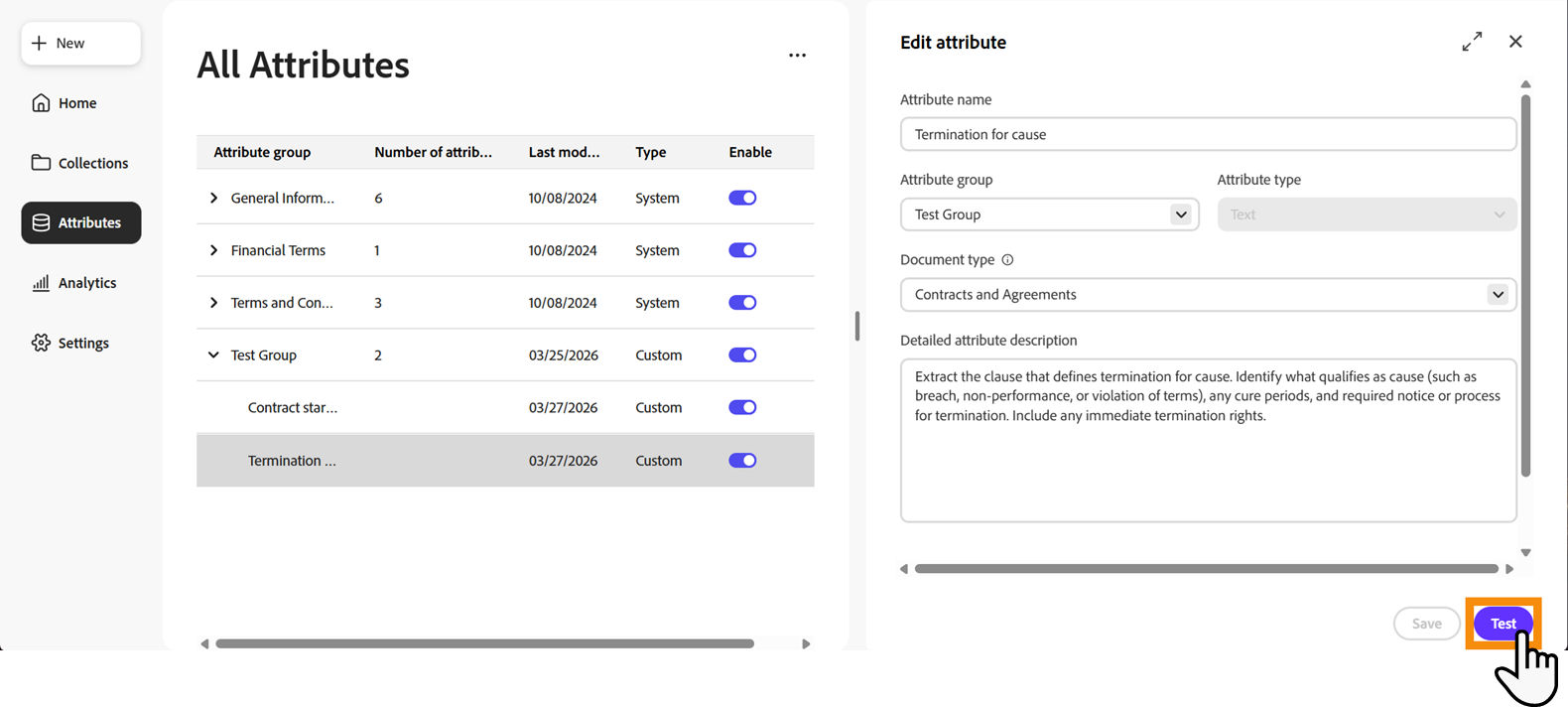Click the 03/25/2026 date of Test Group
This screenshot has height=707, width=1568.
tap(564, 355)
